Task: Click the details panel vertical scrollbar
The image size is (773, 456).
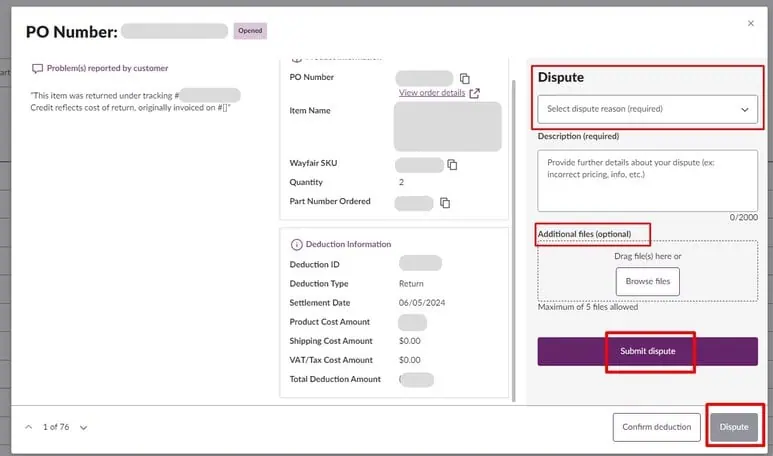Action: (514, 241)
